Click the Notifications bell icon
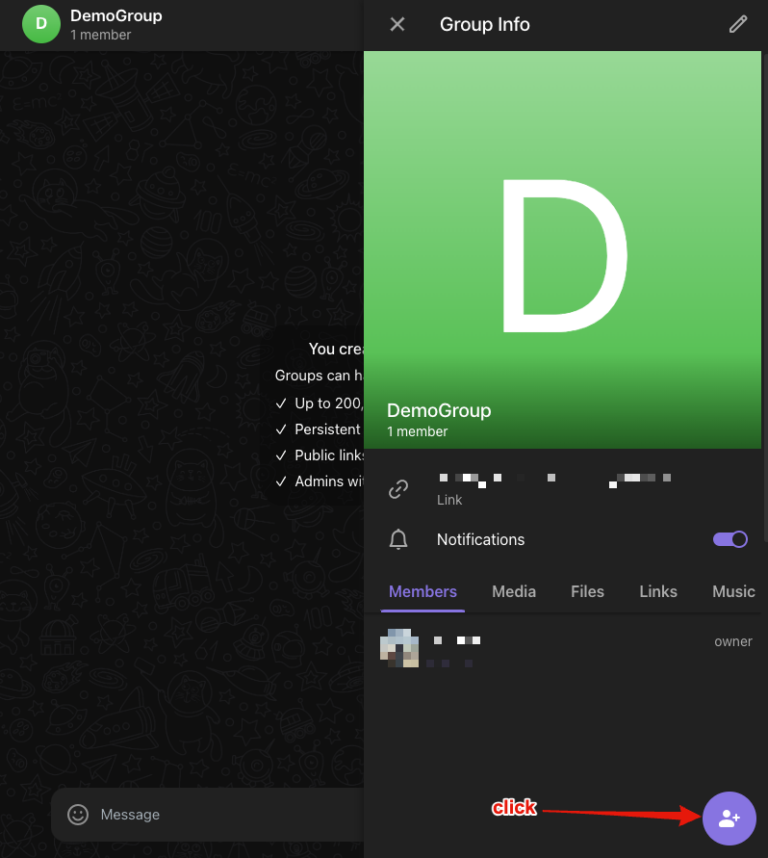Viewport: 768px width, 858px height. coord(398,540)
